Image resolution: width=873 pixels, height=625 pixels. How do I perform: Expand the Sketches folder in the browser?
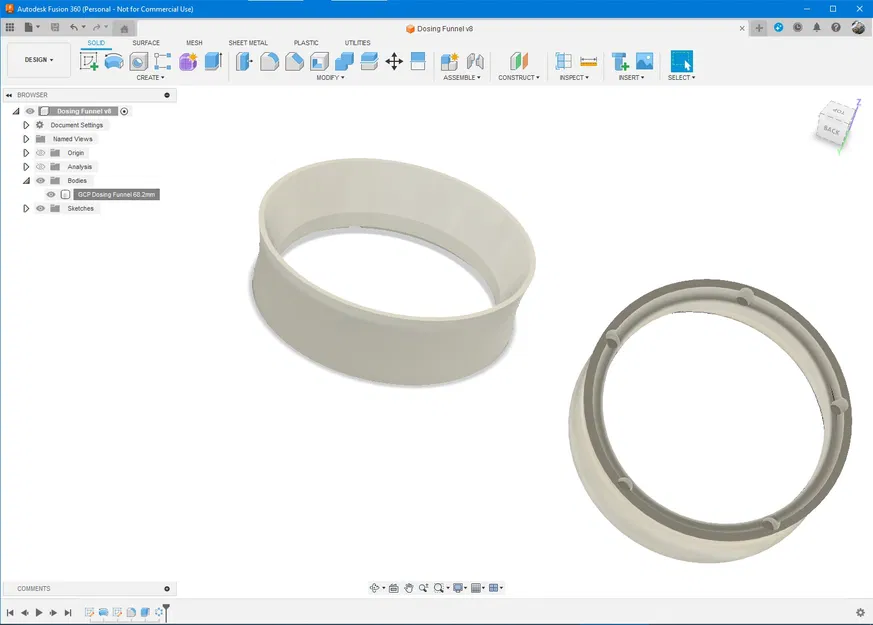tap(26, 207)
